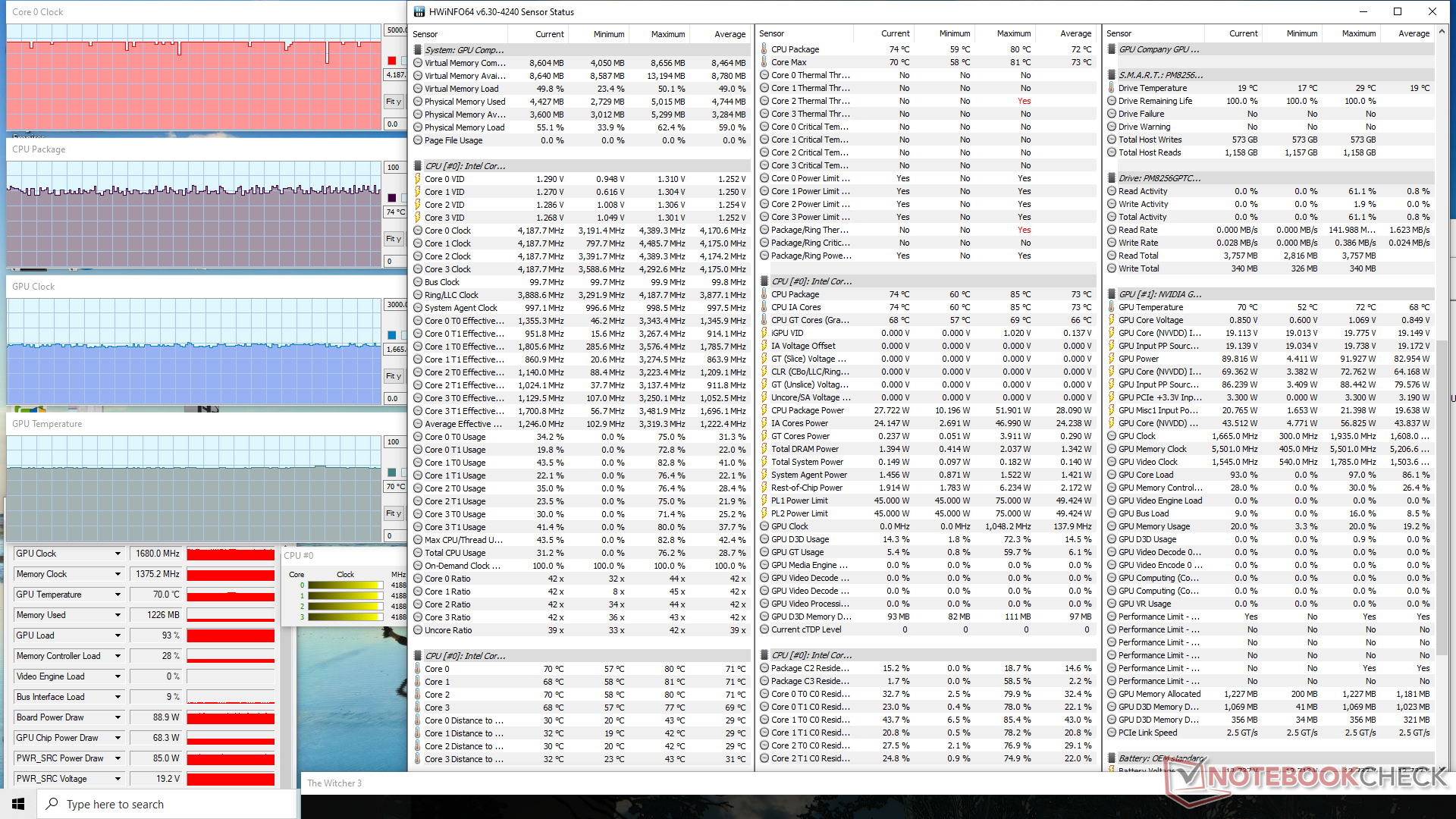Open the Board Power Draw dropdown

click(x=118, y=717)
